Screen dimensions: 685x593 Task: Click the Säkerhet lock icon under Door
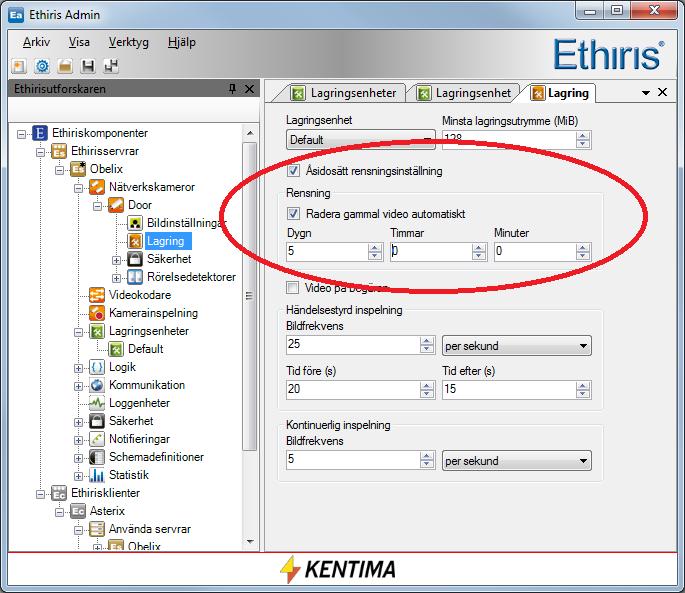135,259
